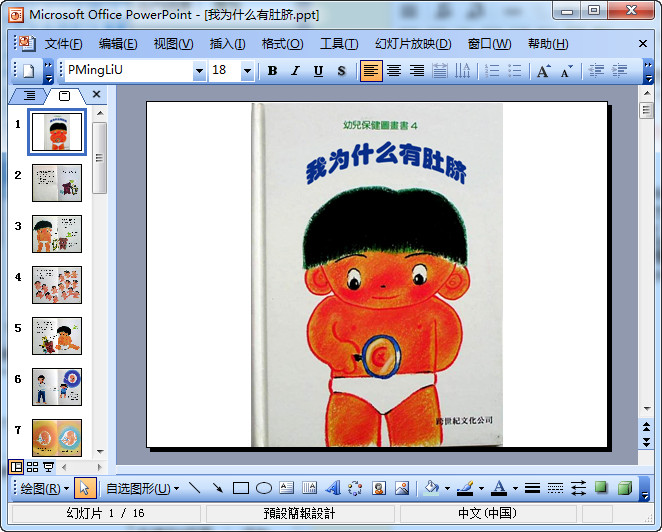The height and width of the screenshot is (532, 662).
Task: Select the Line drawing tool
Action: pos(195,489)
